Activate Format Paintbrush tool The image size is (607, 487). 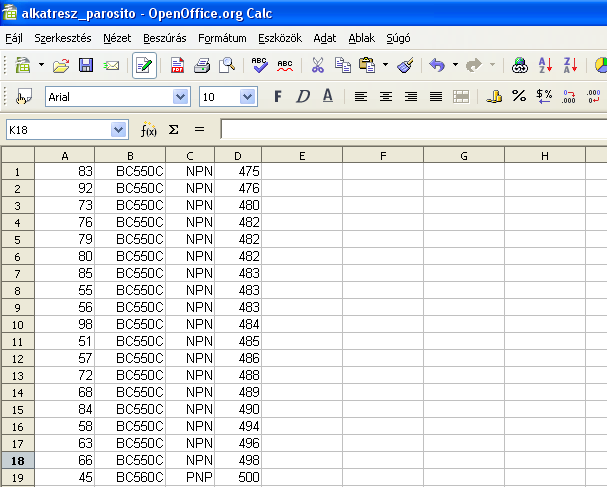405,65
